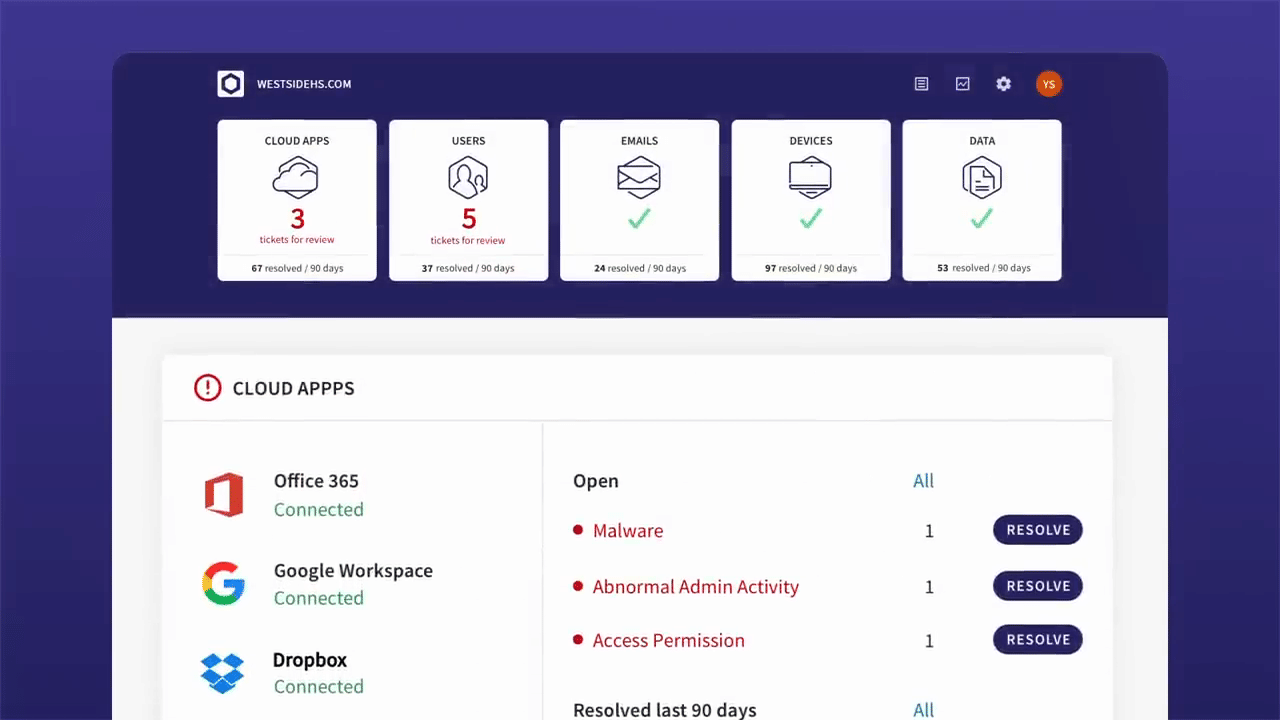Open the reports list icon in header
The width and height of the screenshot is (1280, 720).
pos(922,84)
